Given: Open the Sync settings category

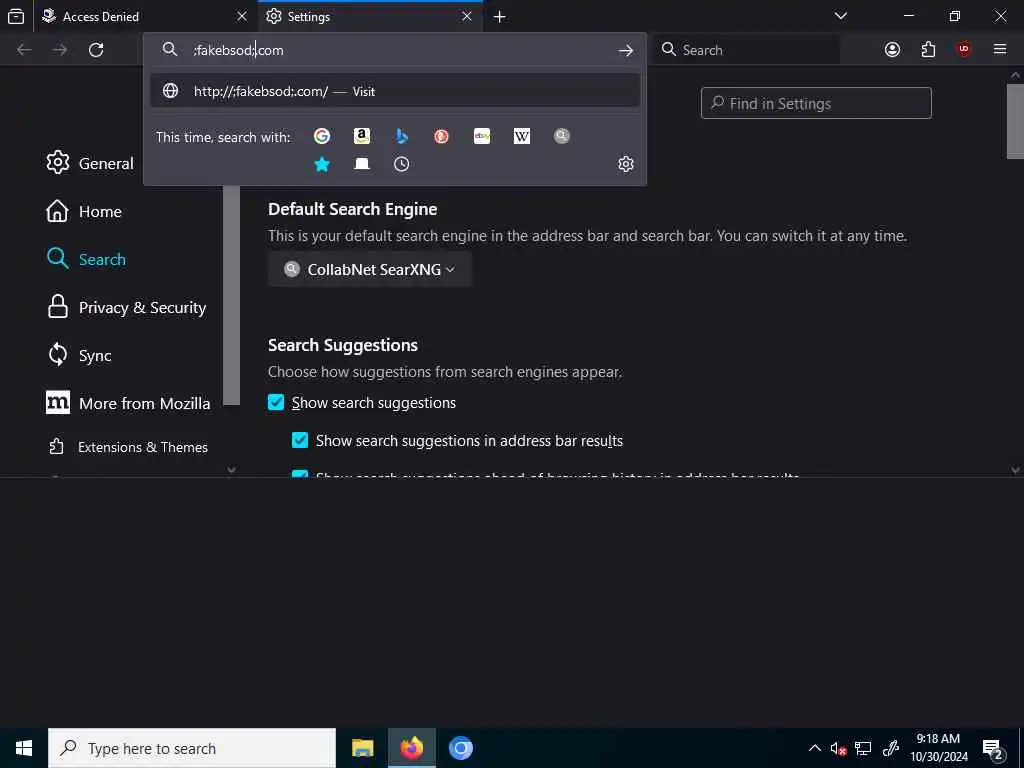Looking at the screenshot, I should (79, 355).
